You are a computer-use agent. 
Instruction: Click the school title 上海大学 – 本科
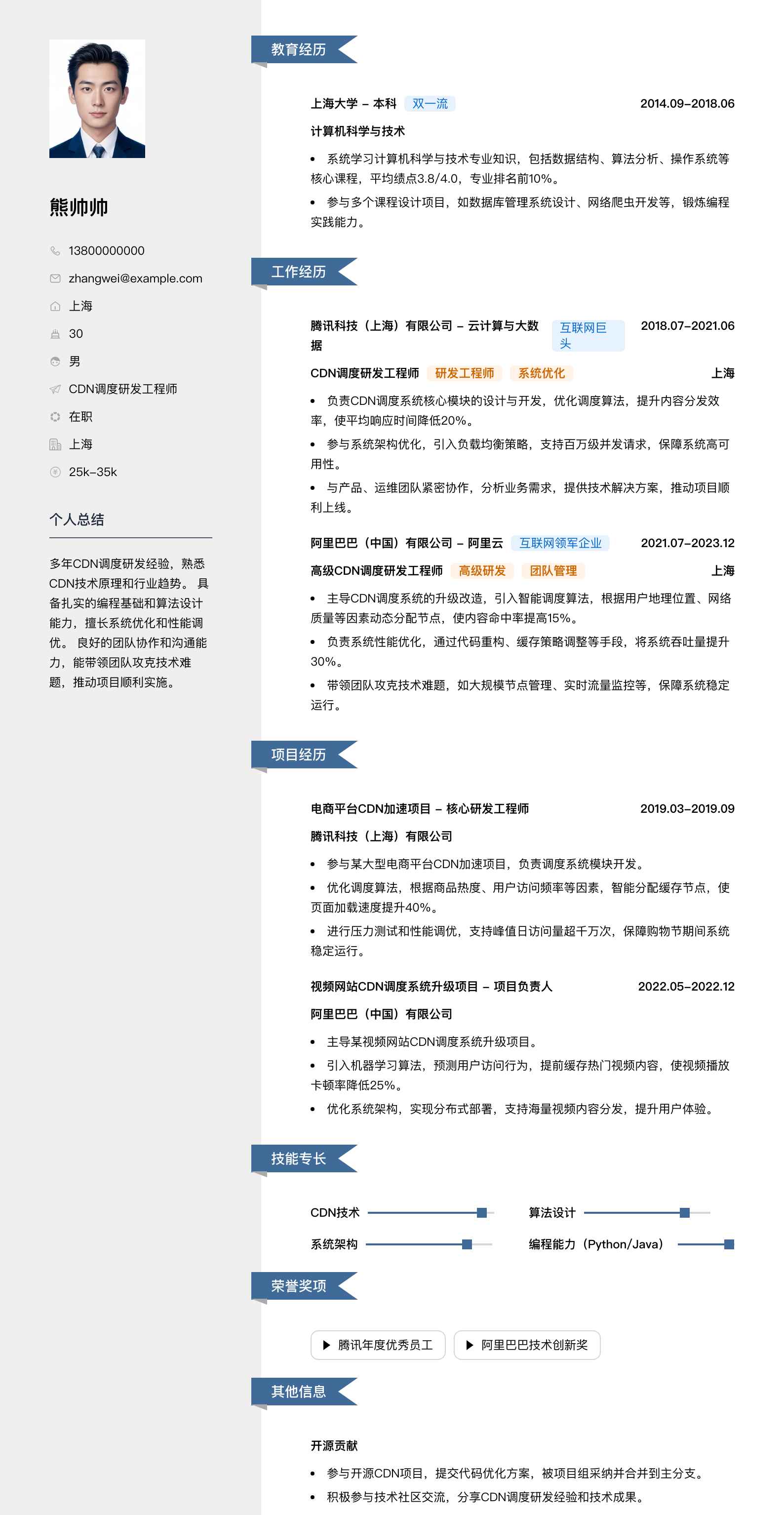(353, 104)
